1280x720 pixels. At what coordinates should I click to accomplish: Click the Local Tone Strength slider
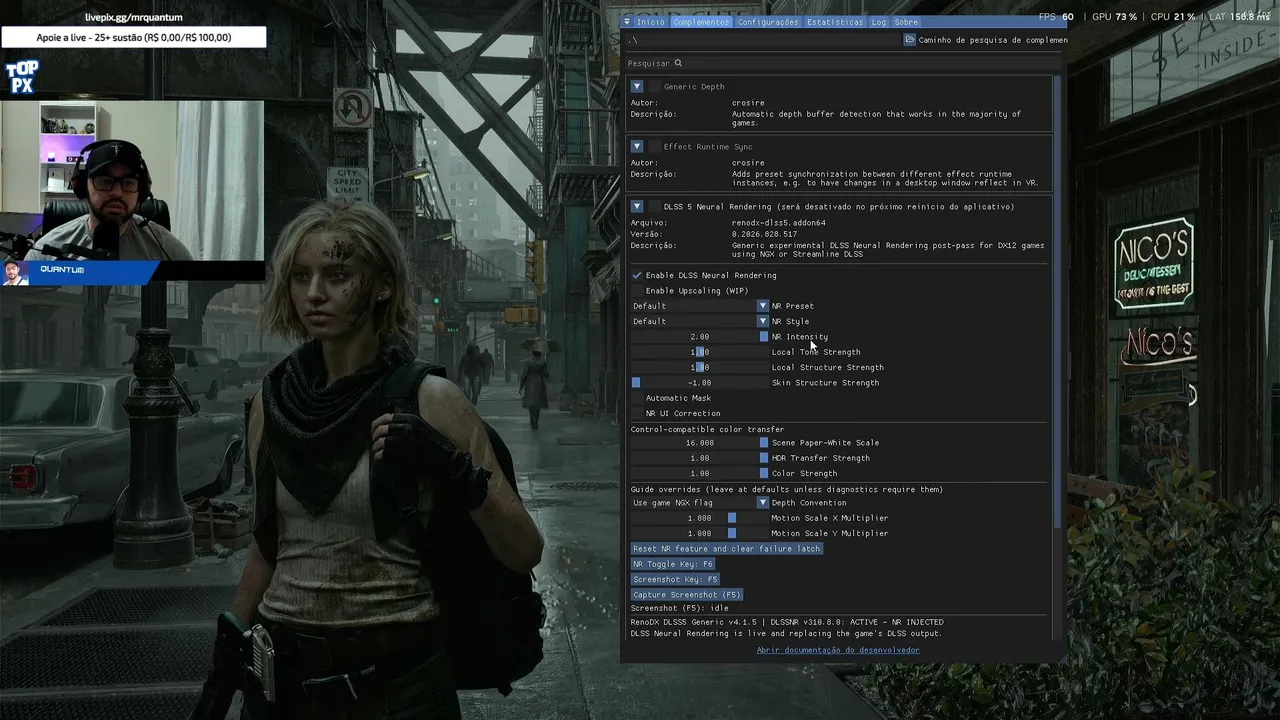click(x=699, y=352)
